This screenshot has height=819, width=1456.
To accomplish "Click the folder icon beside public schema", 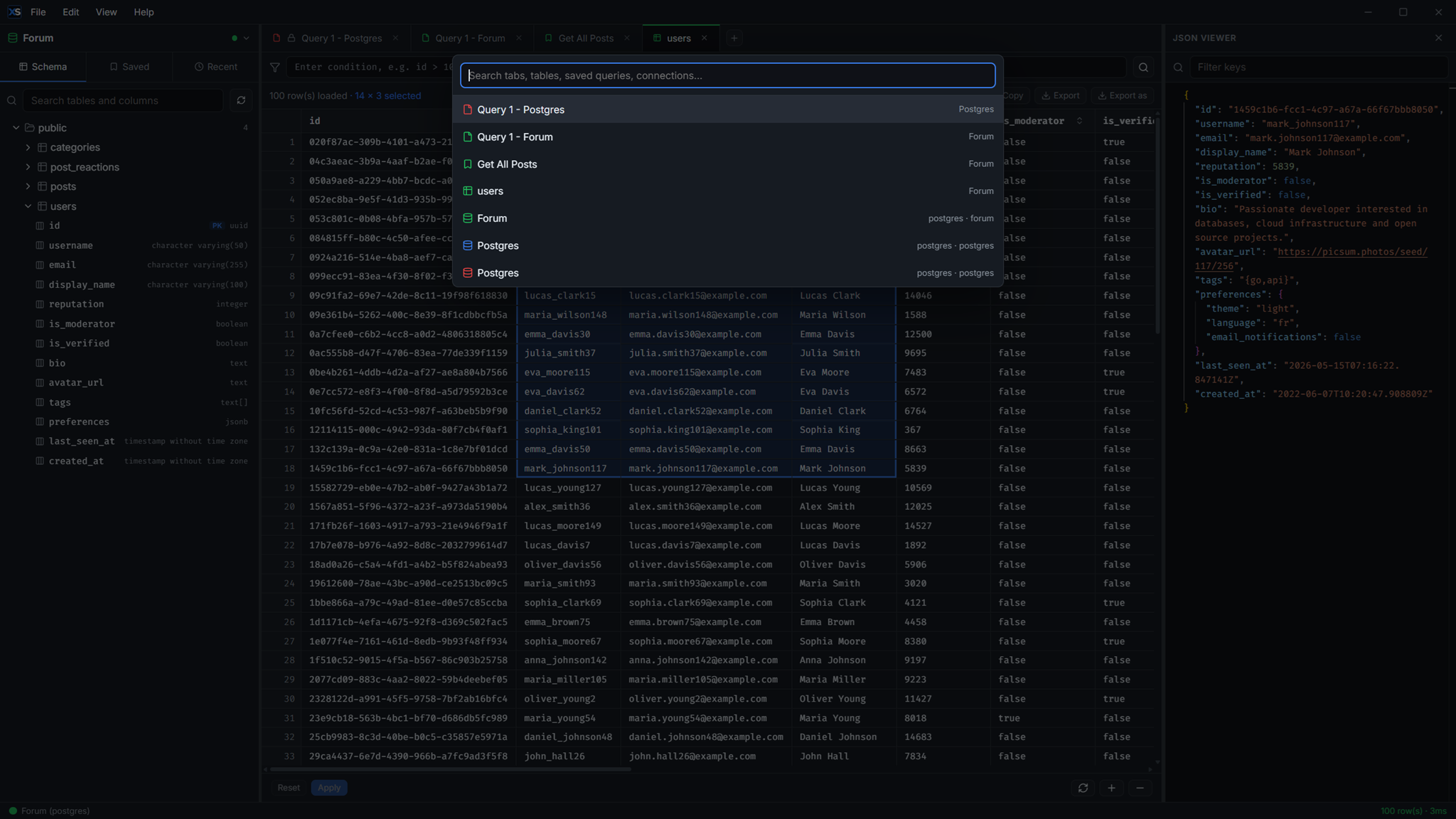I will 30,128.
